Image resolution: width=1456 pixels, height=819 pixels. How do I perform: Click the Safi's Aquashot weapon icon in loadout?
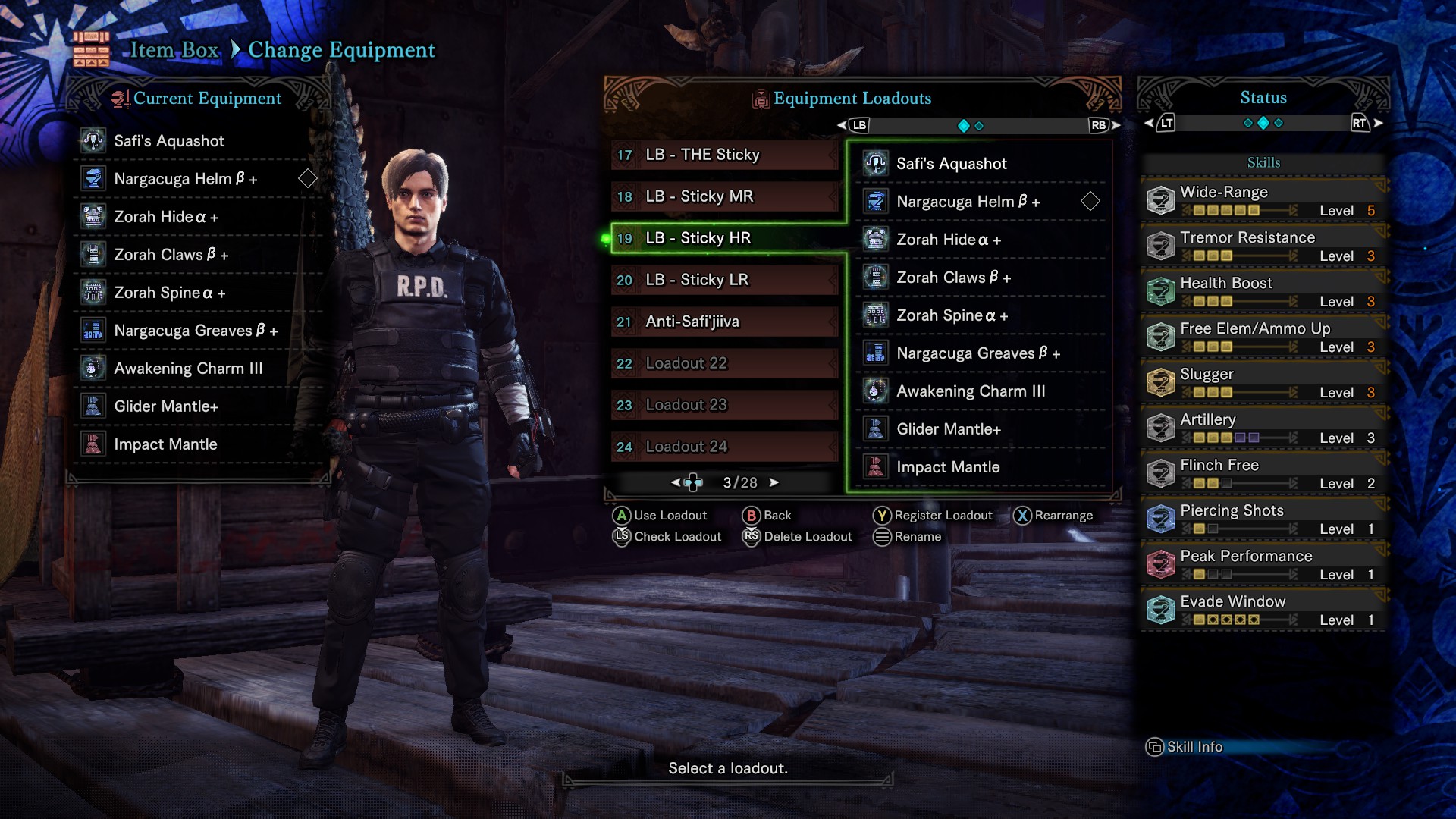(x=876, y=163)
